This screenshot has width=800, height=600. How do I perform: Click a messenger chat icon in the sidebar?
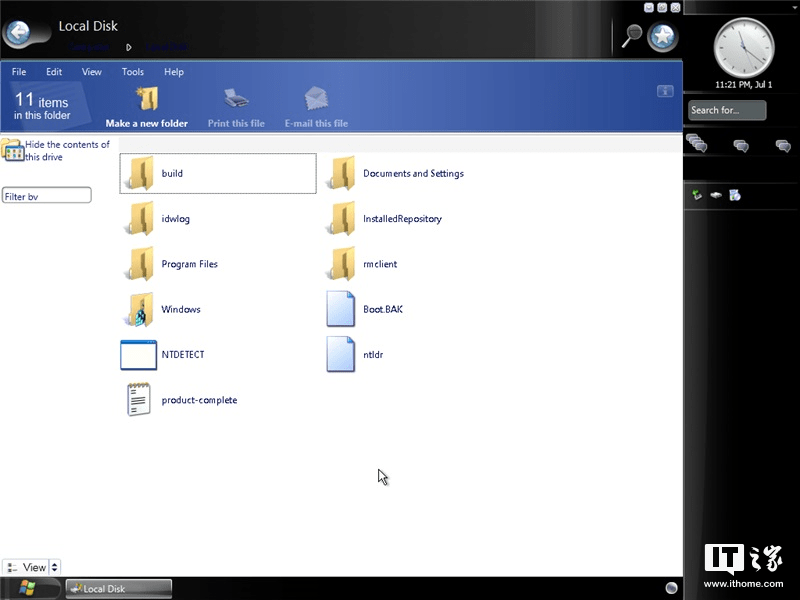[740, 144]
